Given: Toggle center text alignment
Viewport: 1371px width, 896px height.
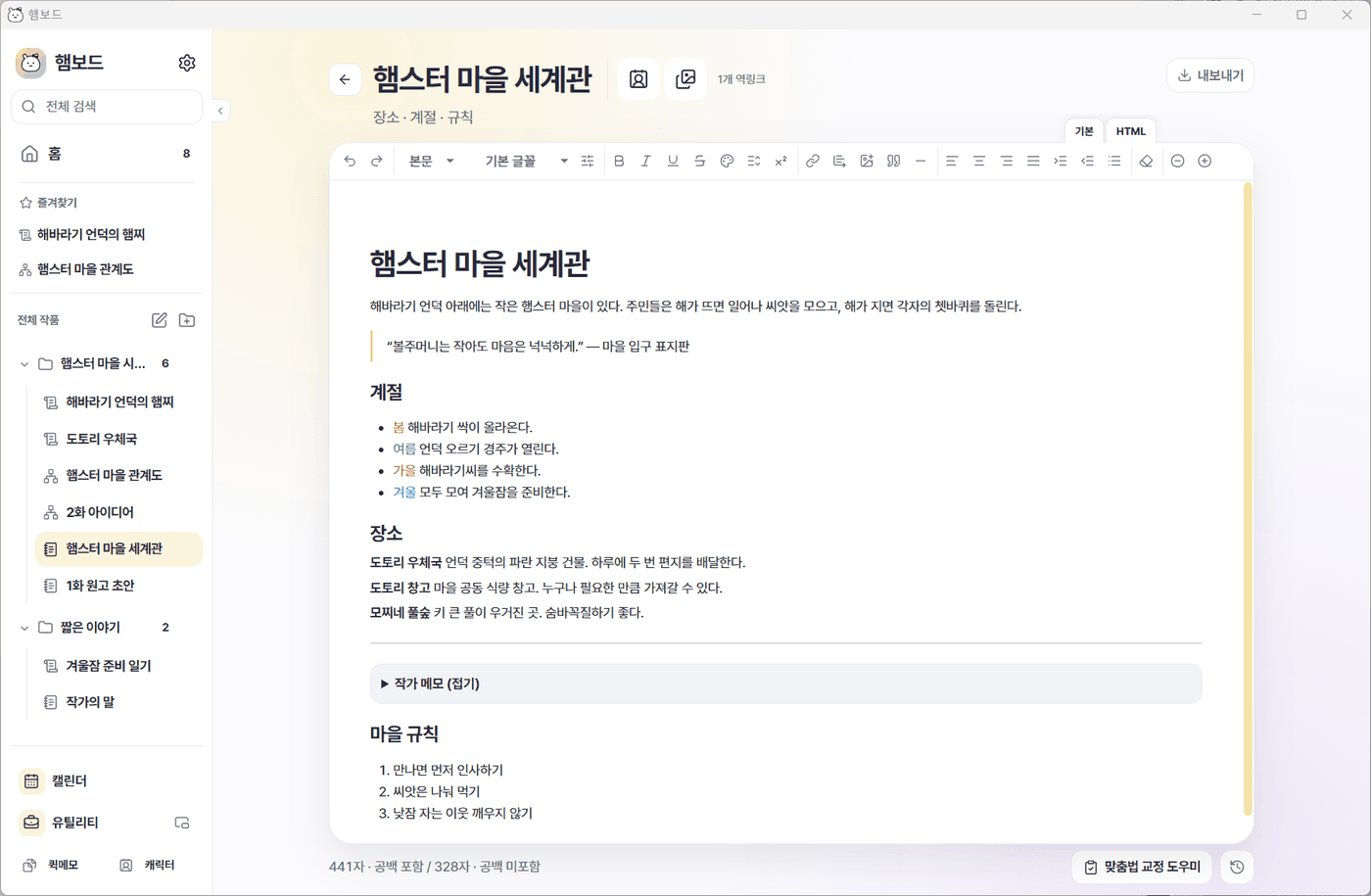Looking at the screenshot, I should click(979, 162).
